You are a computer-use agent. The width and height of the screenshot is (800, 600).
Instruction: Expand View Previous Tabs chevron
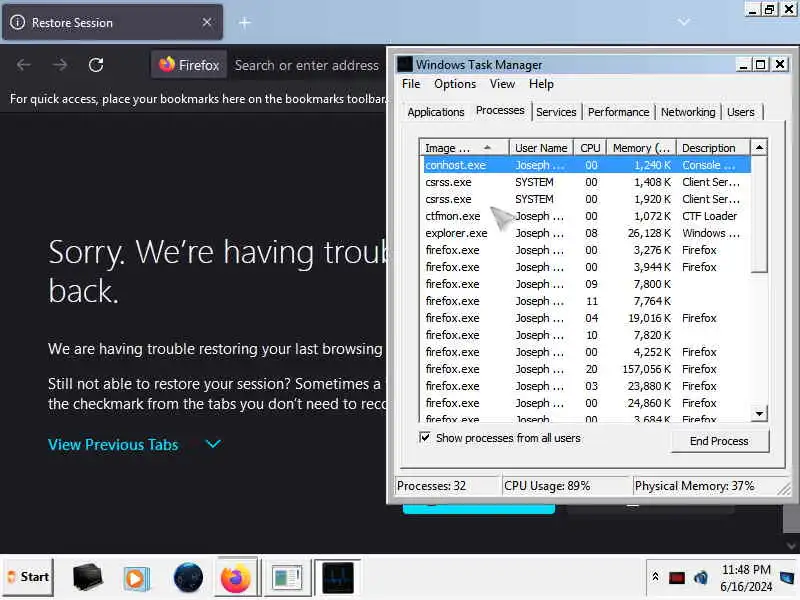tap(213, 444)
